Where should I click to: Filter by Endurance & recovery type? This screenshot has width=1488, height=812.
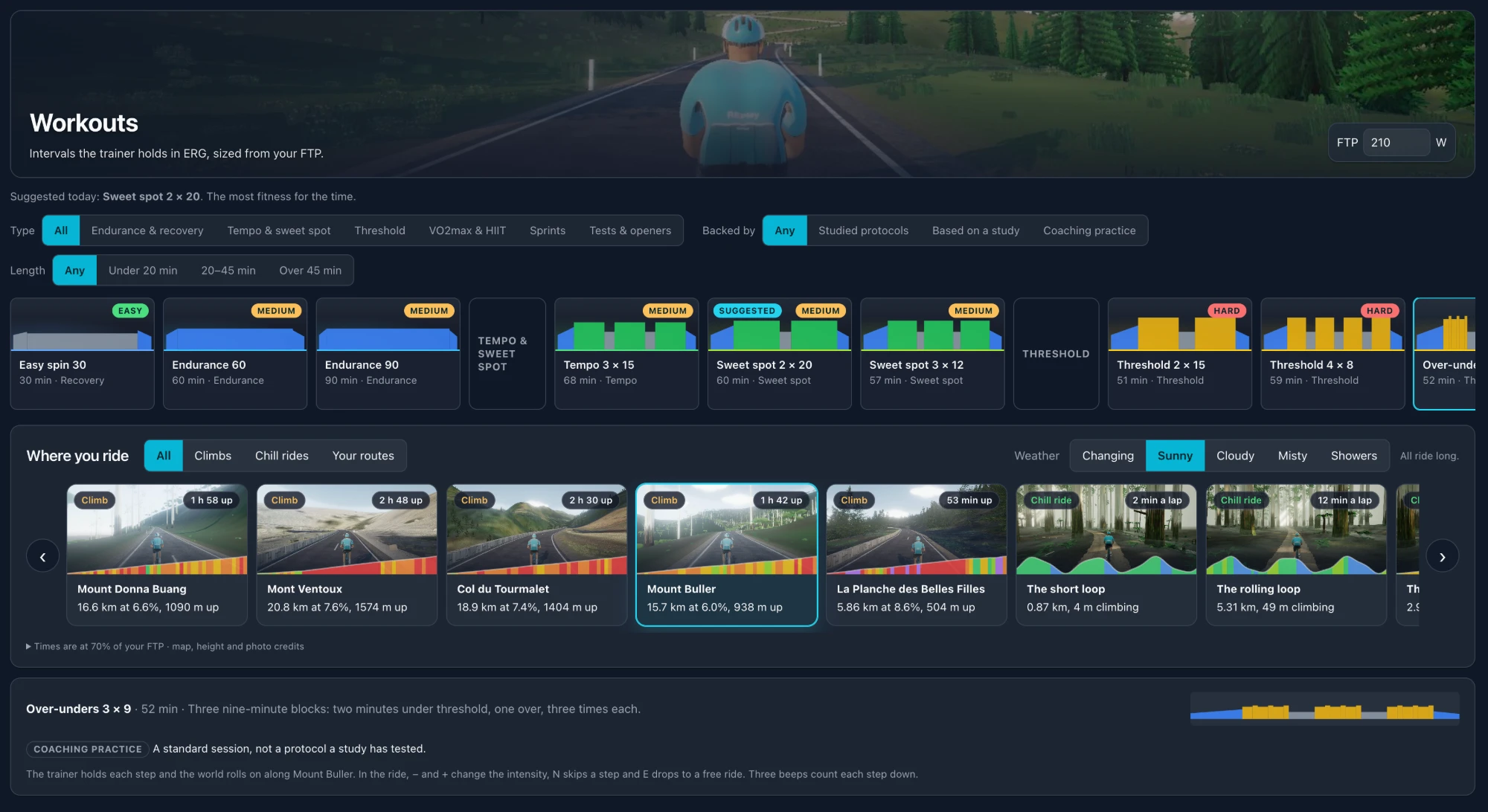tap(147, 231)
